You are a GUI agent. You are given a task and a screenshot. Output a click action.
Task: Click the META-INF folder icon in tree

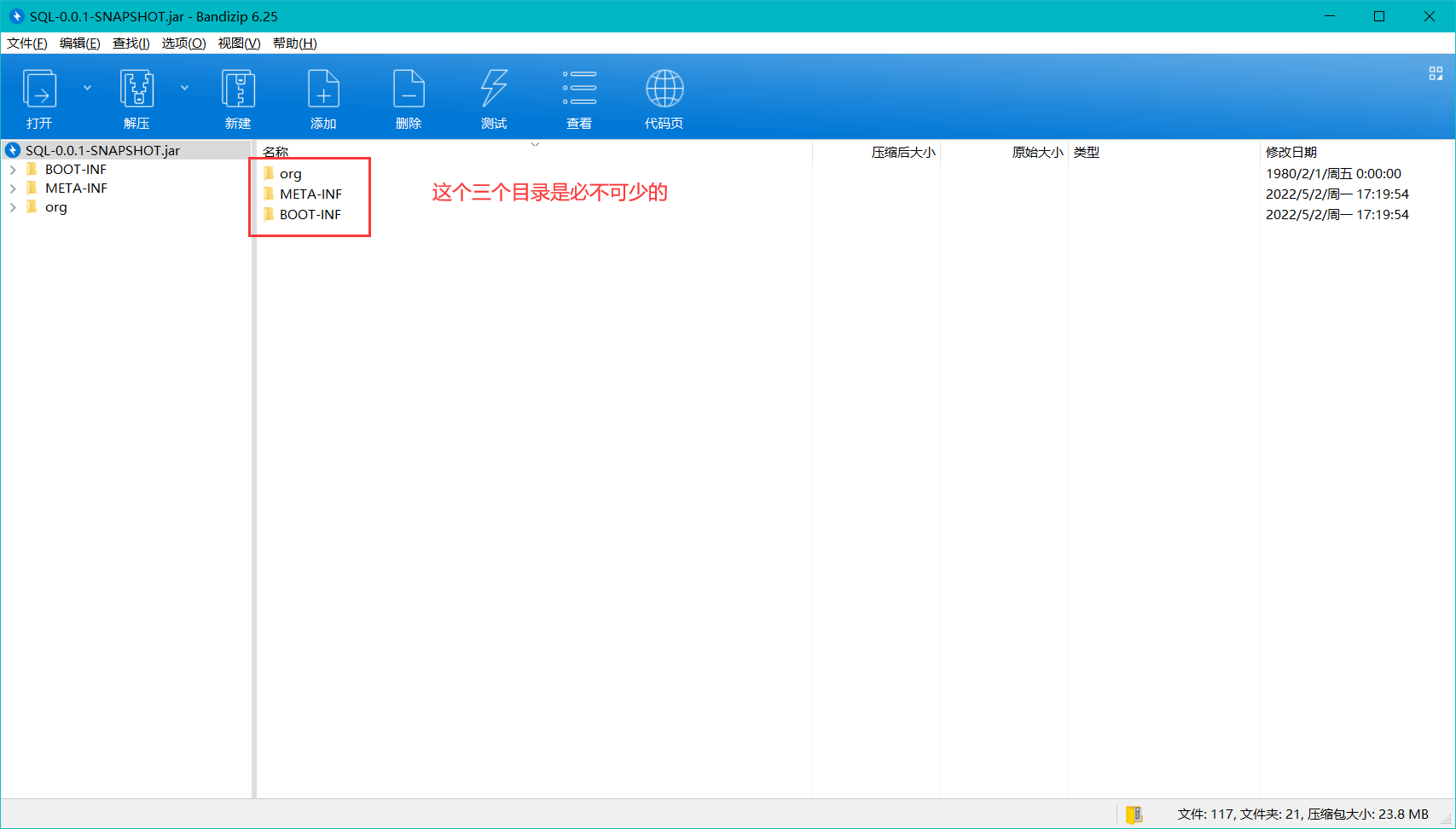(x=32, y=188)
